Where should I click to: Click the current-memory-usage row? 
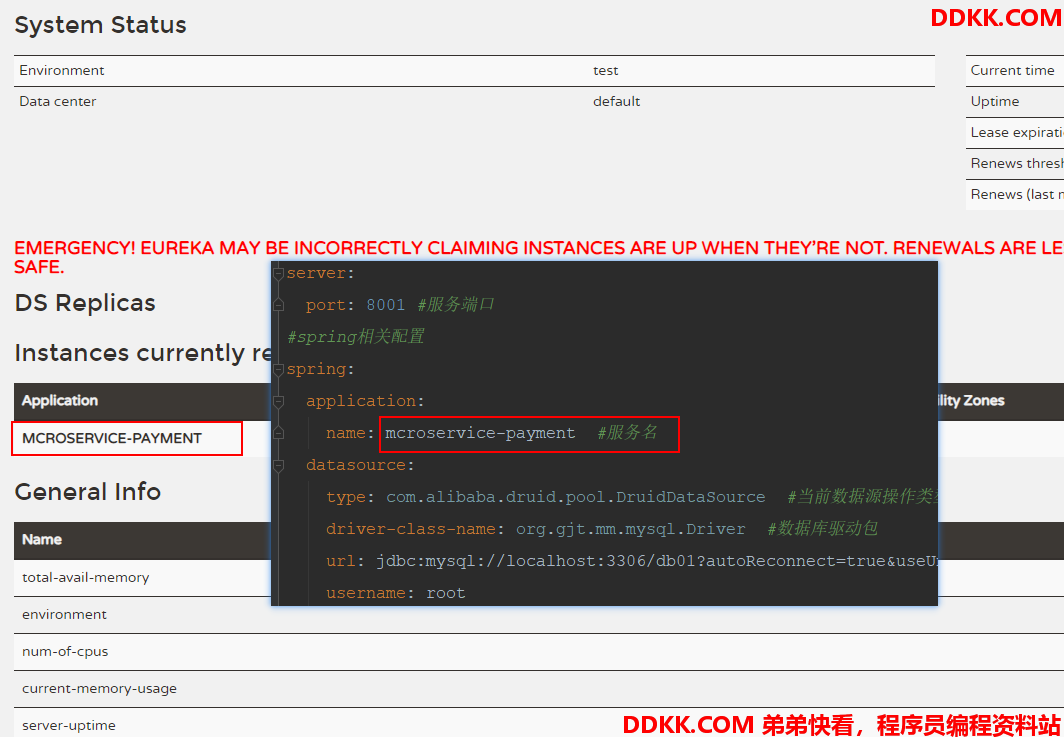tap(99, 688)
